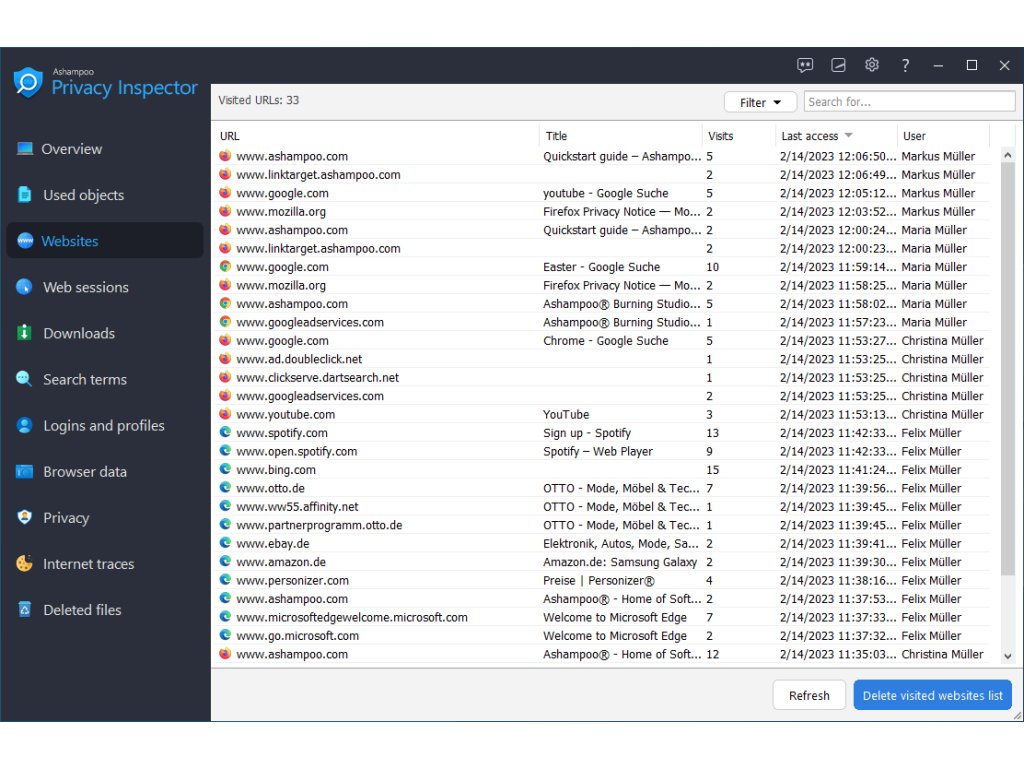Screen dimensions: 1024x768
Task: Click the feedback speech bubble icon
Action: pyautogui.click(x=805, y=65)
